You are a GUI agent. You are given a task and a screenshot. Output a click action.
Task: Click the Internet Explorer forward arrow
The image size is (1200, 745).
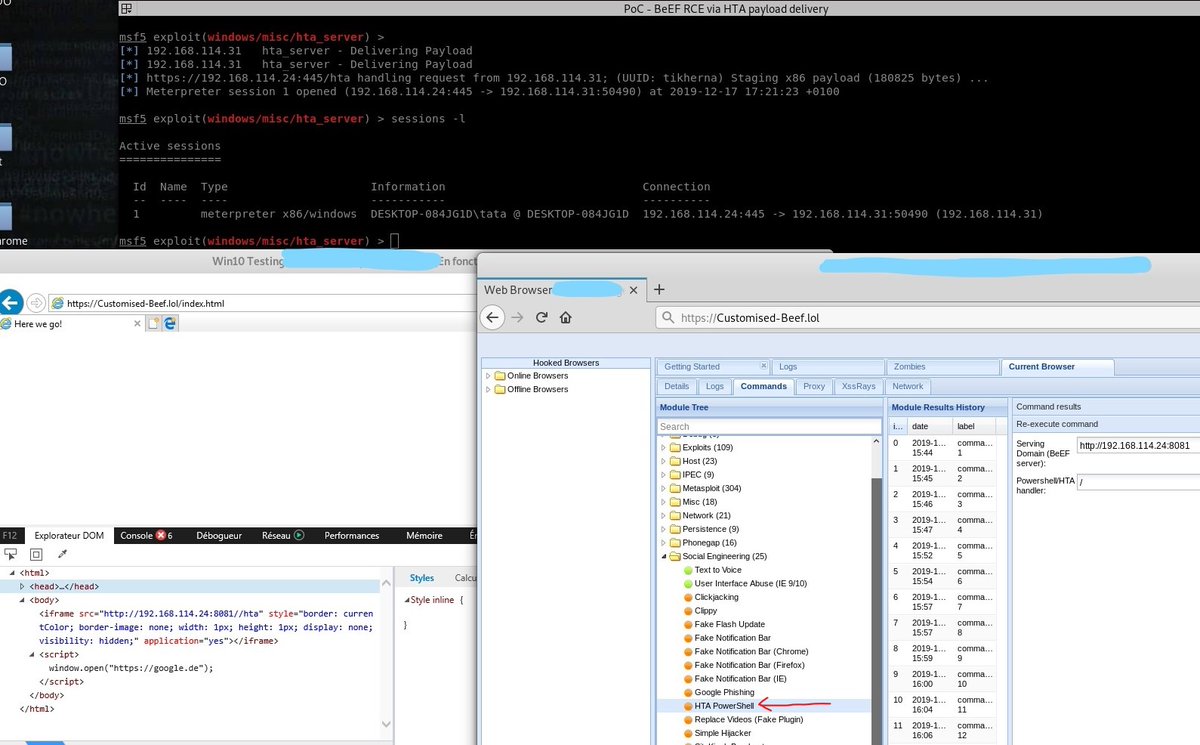(36, 302)
